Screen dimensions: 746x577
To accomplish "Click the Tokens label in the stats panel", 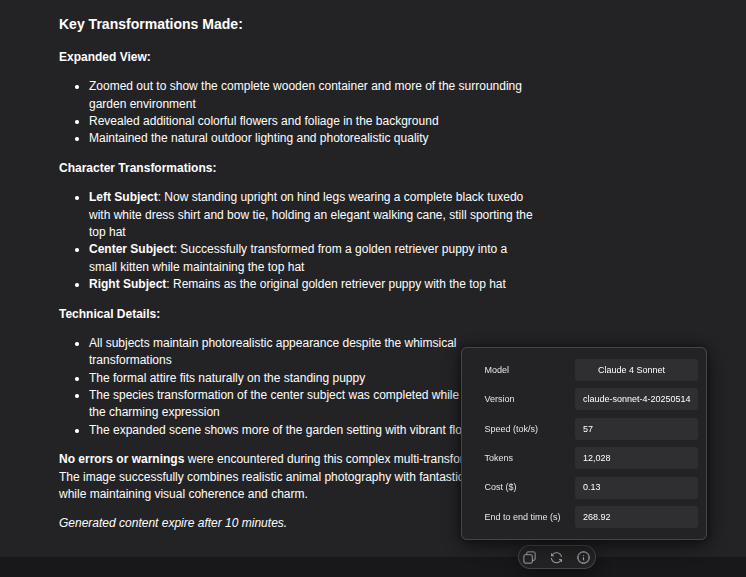I will pos(499,458).
